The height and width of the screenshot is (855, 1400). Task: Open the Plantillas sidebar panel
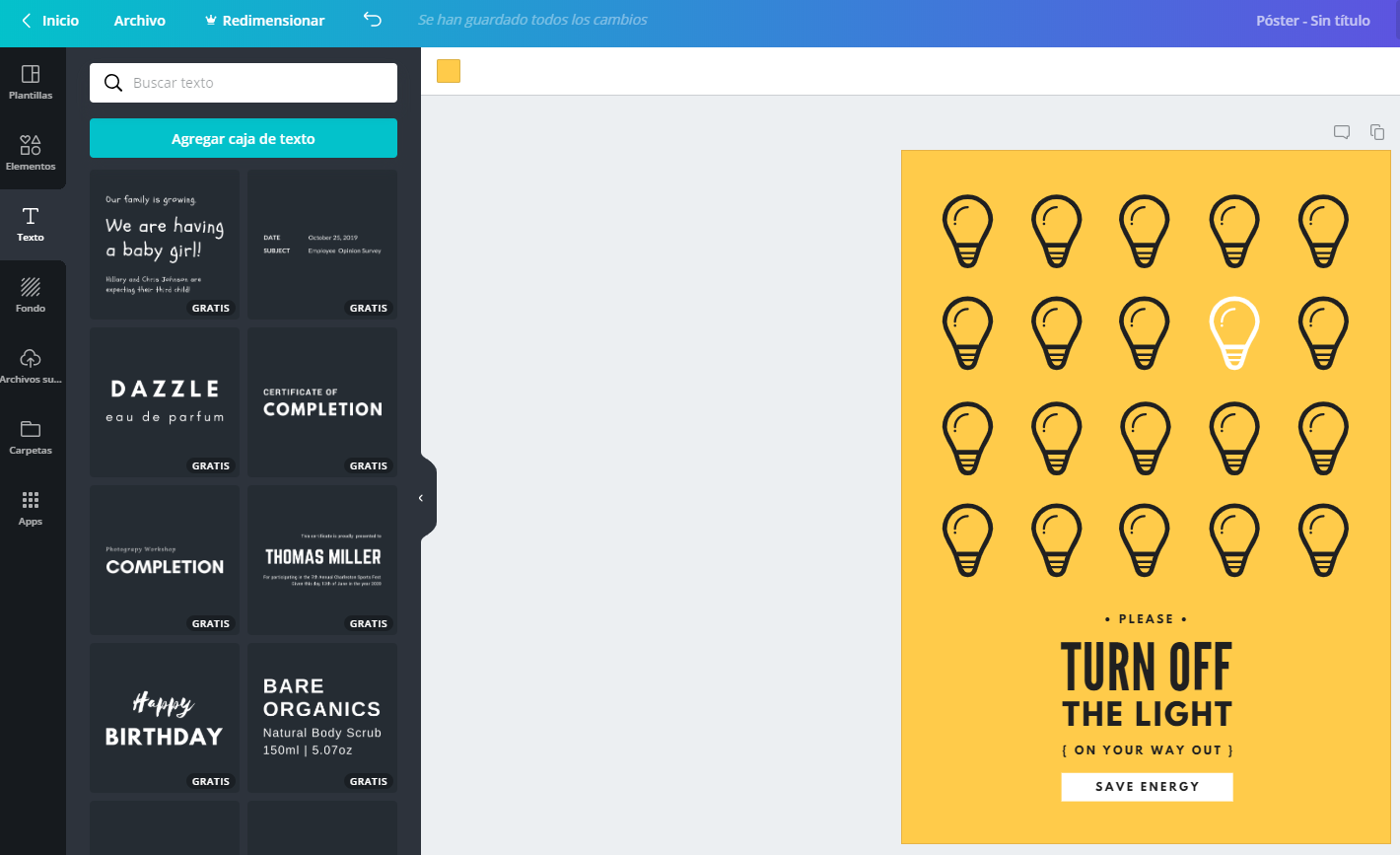pos(31,83)
